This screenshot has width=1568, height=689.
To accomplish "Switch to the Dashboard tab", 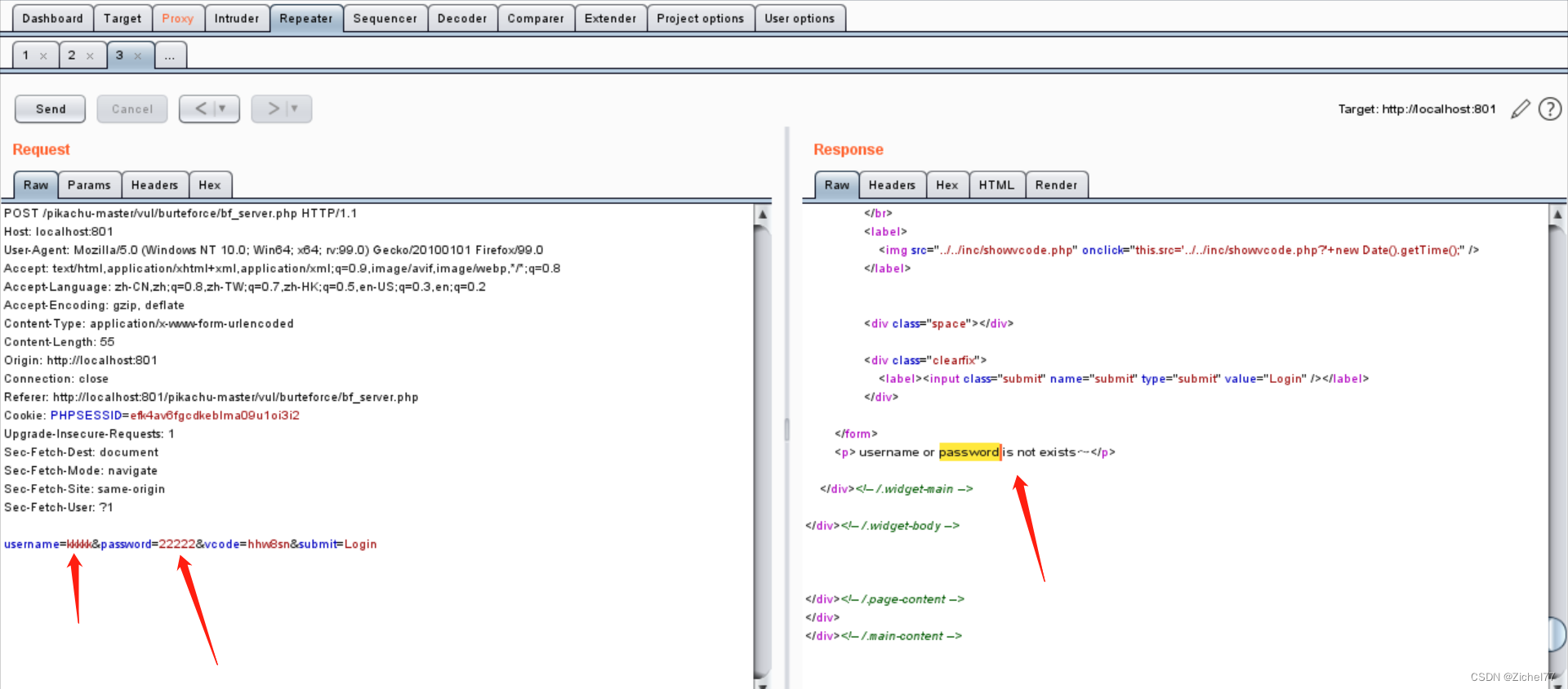I will 52,18.
